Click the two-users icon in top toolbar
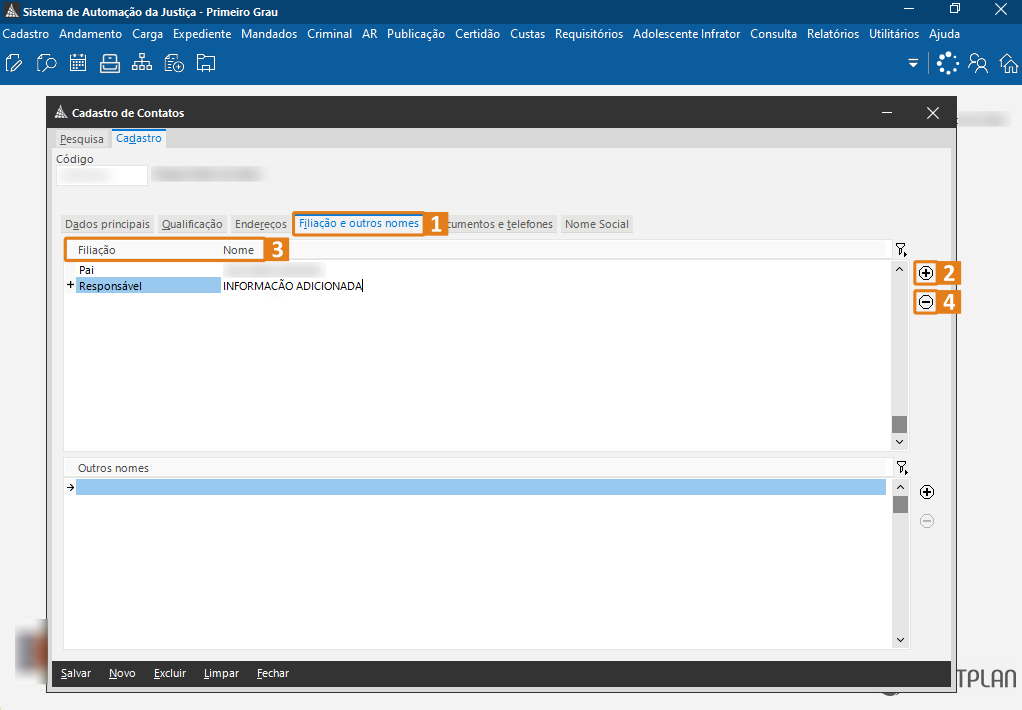1022x710 pixels. coord(978,64)
